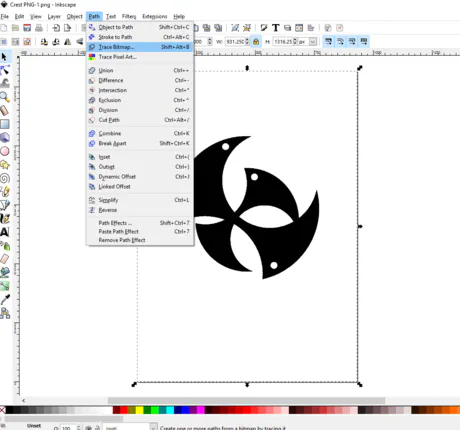Click the horizontal canvas scrollbar
The height and width of the screenshot is (430, 460).
(x=246, y=400)
